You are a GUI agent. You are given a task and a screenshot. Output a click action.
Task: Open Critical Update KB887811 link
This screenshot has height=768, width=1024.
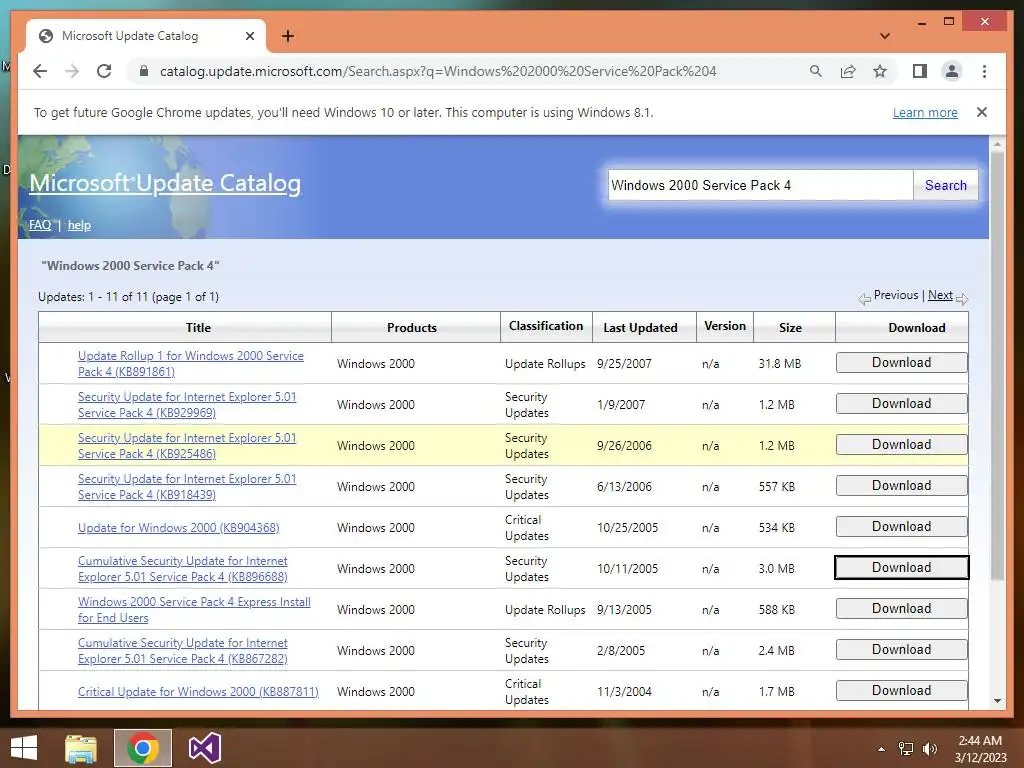[198, 692]
